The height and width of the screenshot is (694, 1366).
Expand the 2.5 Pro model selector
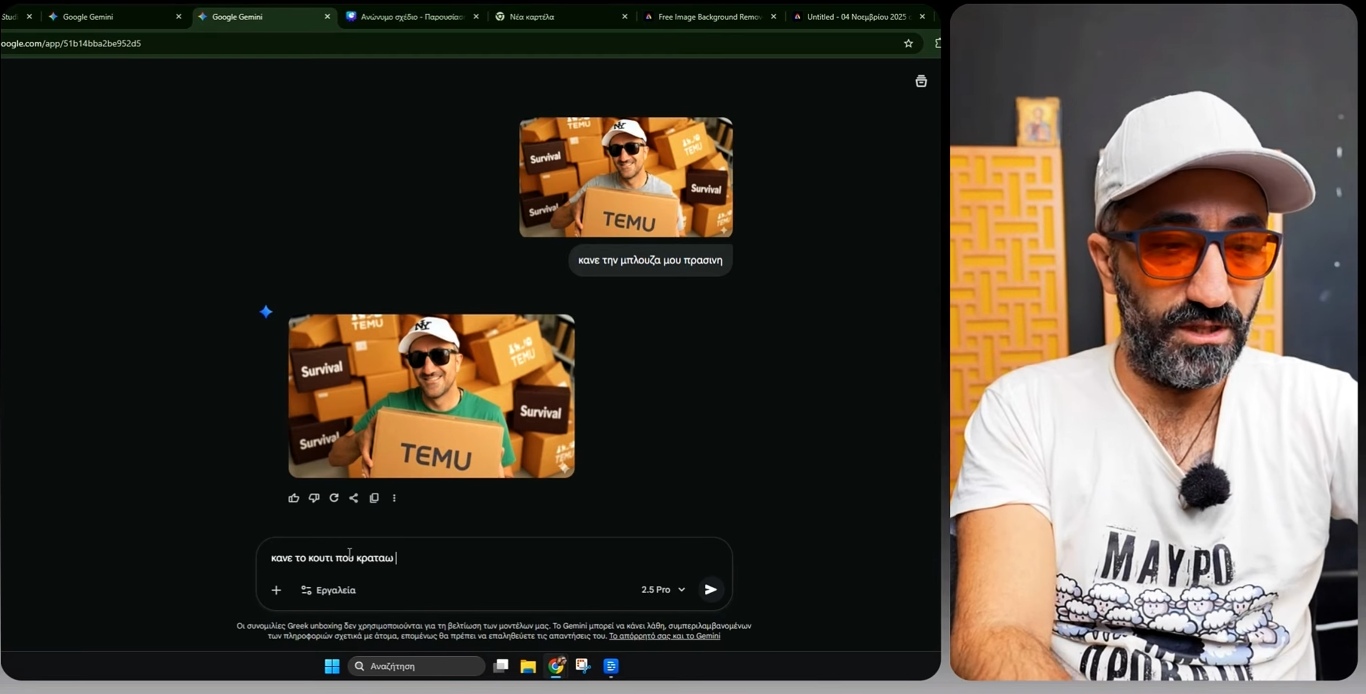coord(663,590)
